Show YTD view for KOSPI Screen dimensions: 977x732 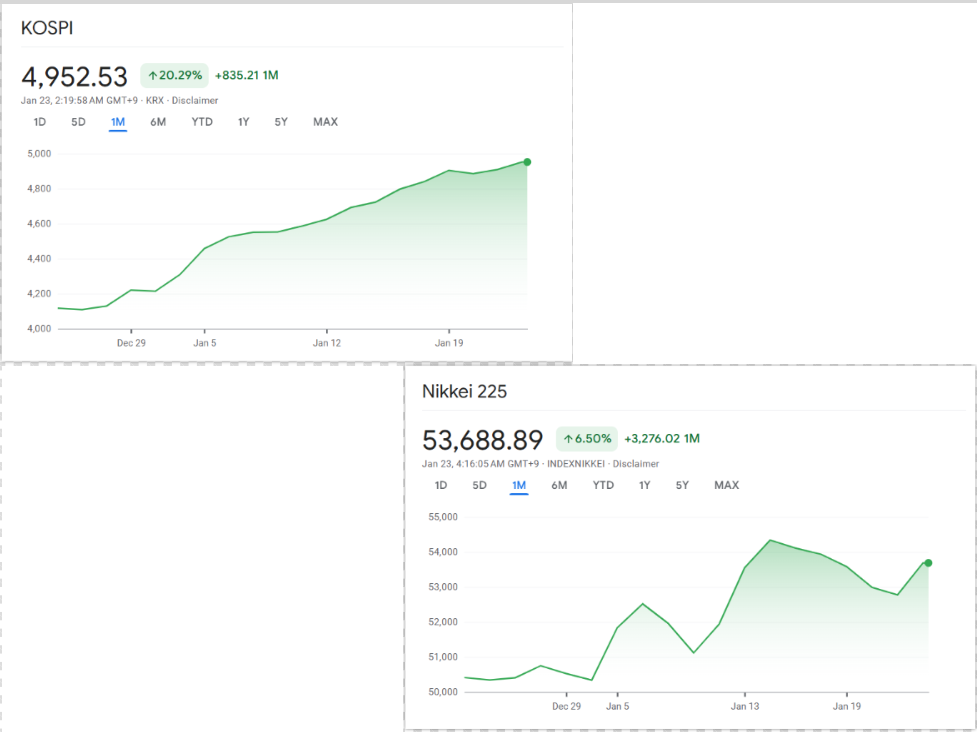202,122
